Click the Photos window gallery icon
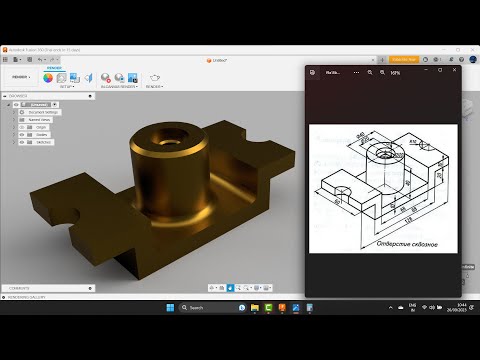The height and width of the screenshot is (360, 480). 312,72
